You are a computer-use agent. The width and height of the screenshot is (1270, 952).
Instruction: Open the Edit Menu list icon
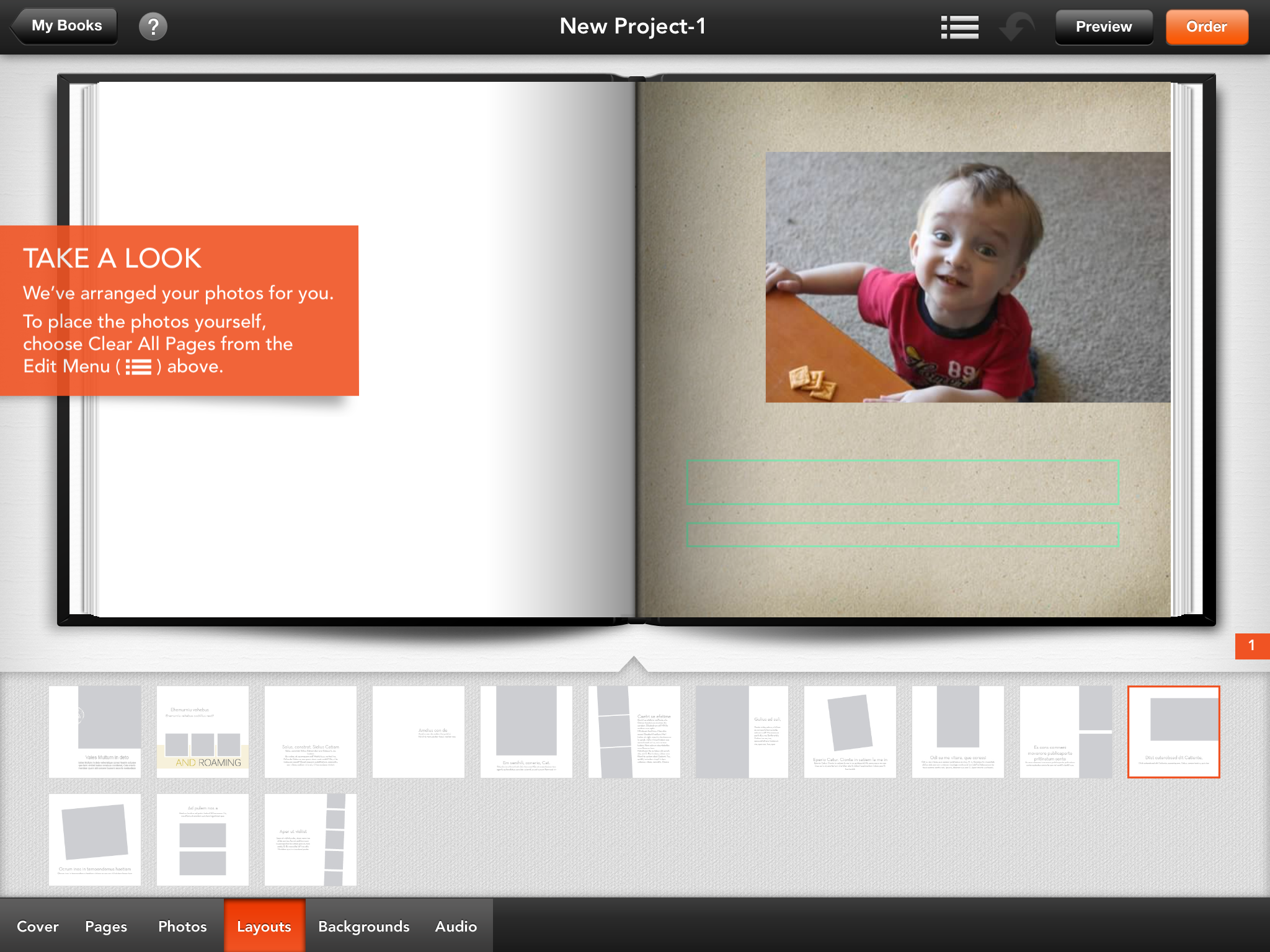click(x=959, y=27)
